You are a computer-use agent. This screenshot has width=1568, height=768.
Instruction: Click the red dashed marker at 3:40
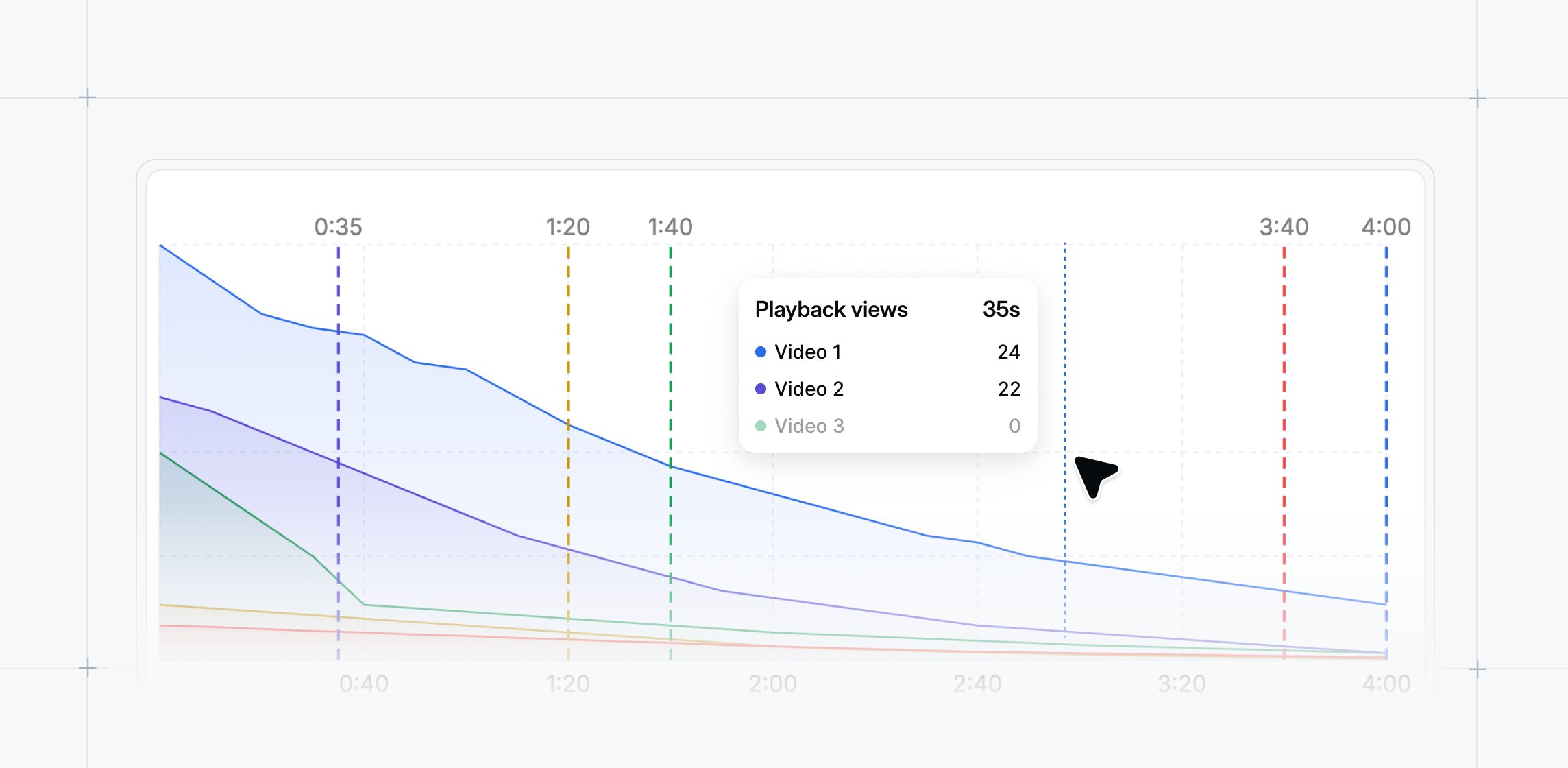point(1284,446)
